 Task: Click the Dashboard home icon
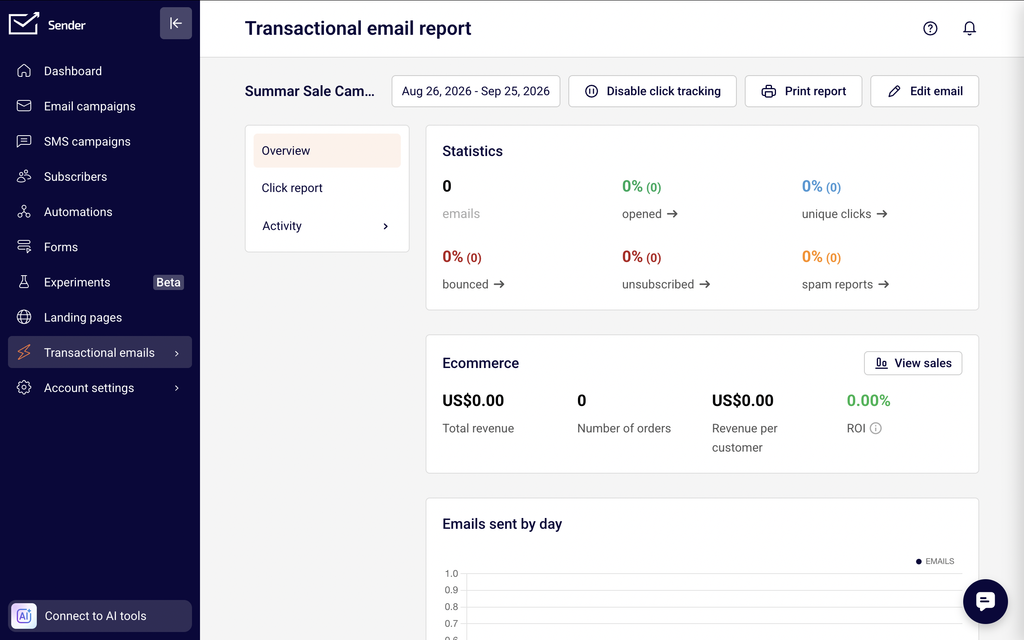[24, 71]
